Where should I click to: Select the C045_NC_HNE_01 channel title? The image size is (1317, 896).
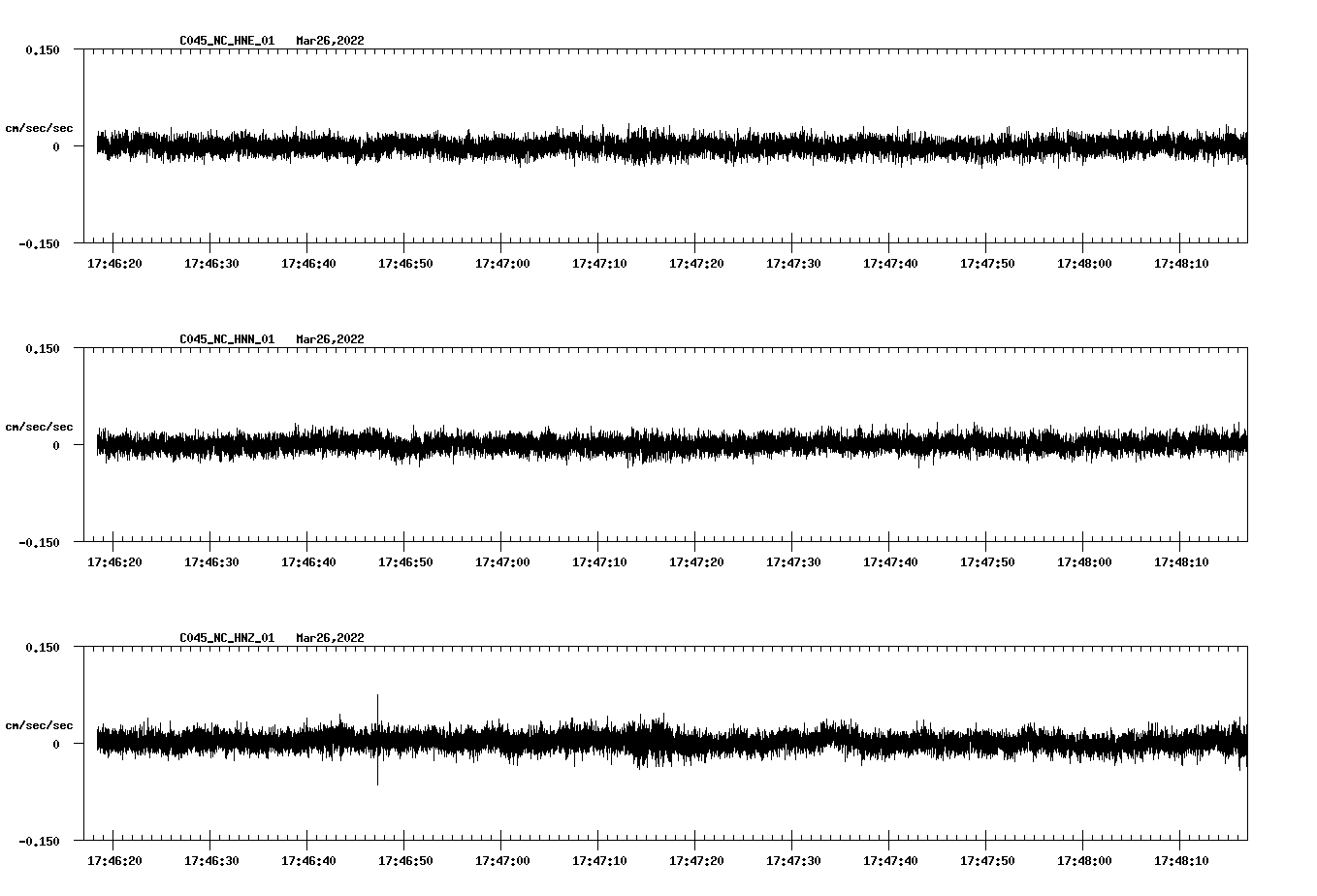coord(227,41)
